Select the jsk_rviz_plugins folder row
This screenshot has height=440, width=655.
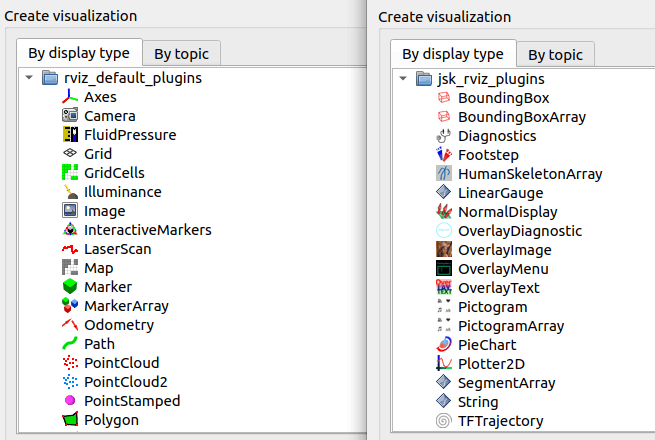tap(524, 79)
